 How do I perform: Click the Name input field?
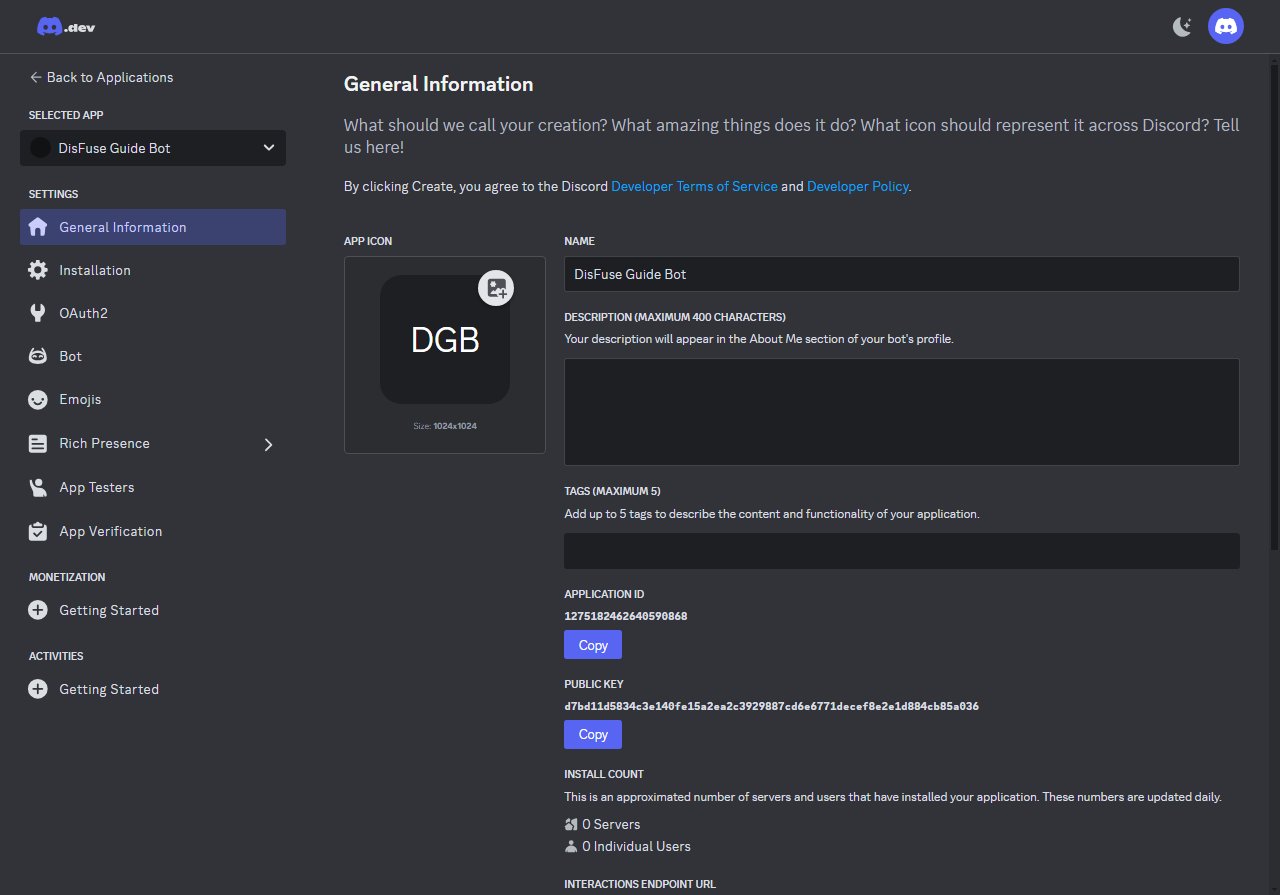click(x=902, y=274)
